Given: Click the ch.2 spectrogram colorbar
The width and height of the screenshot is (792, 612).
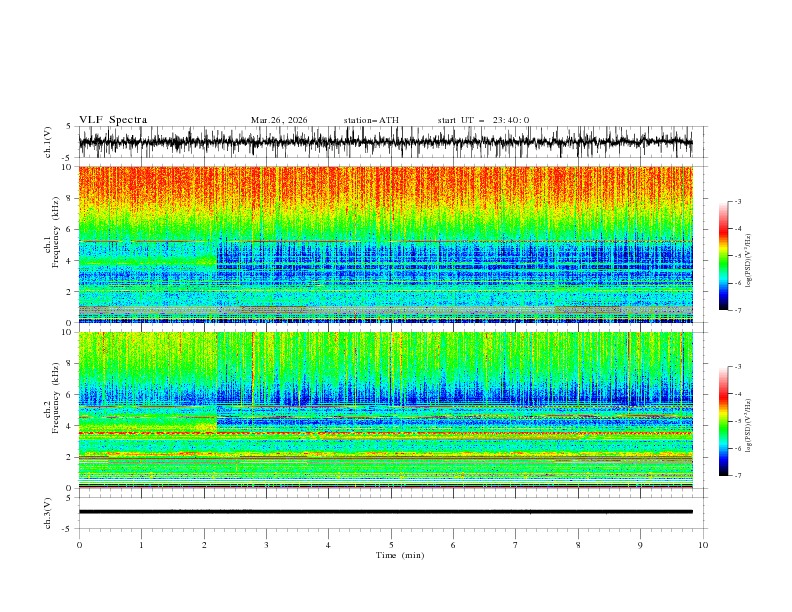Looking at the screenshot, I should tap(724, 421).
